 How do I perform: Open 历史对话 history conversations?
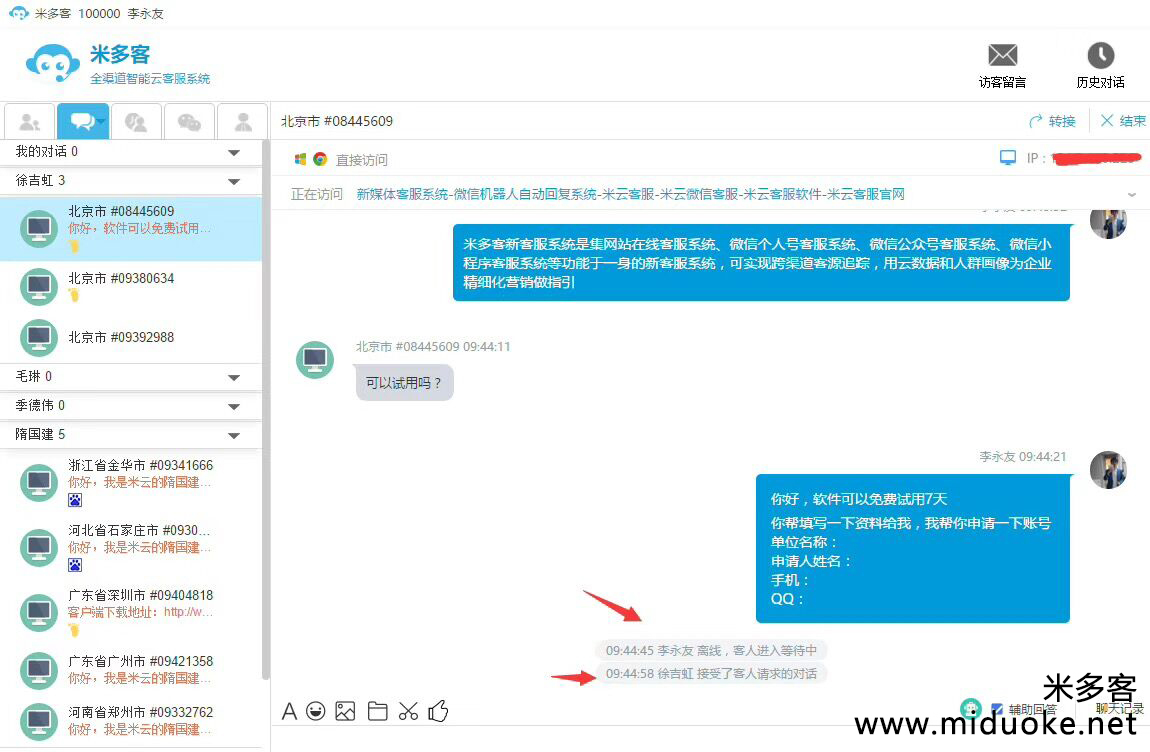click(1100, 66)
